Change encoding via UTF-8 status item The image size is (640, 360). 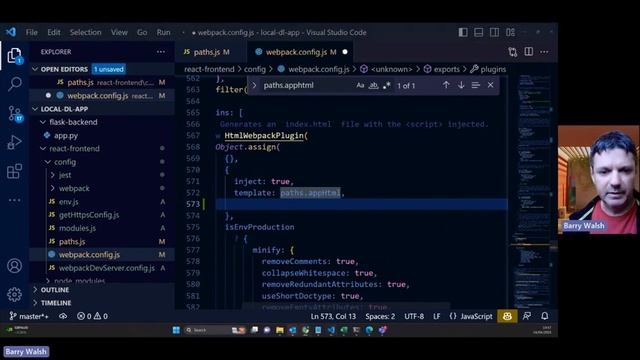414,316
